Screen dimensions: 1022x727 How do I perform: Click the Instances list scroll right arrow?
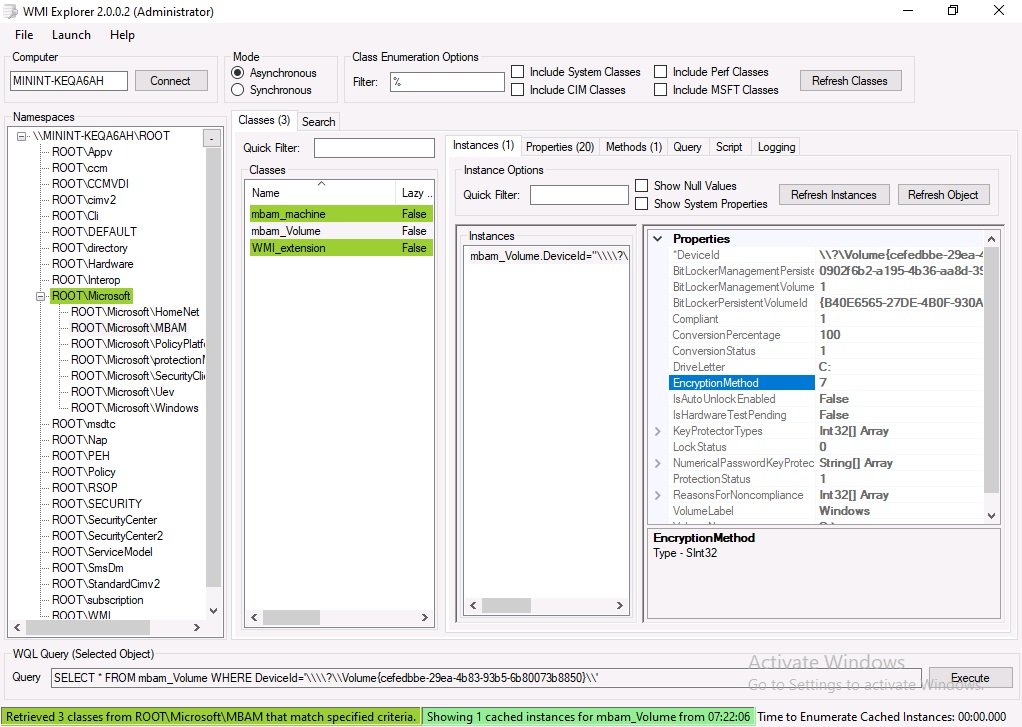tap(619, 605)
